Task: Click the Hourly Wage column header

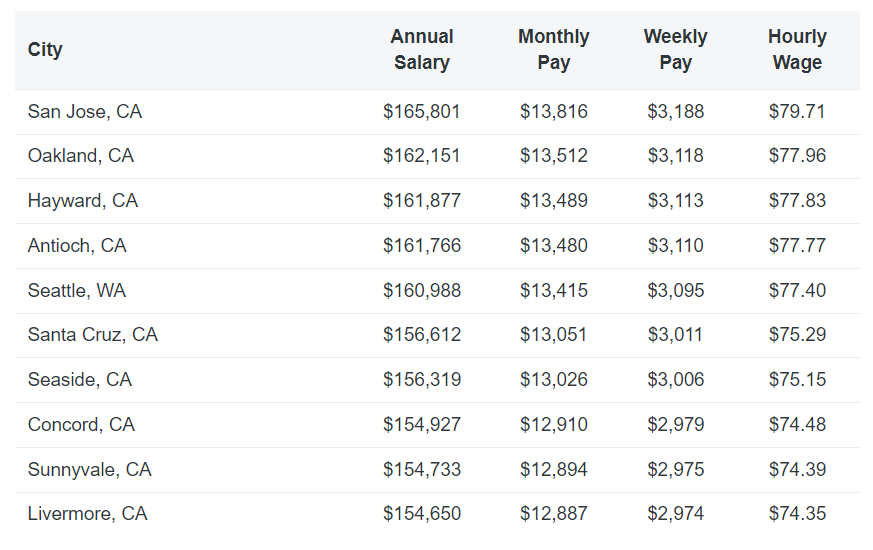Action: pos(797,50)
